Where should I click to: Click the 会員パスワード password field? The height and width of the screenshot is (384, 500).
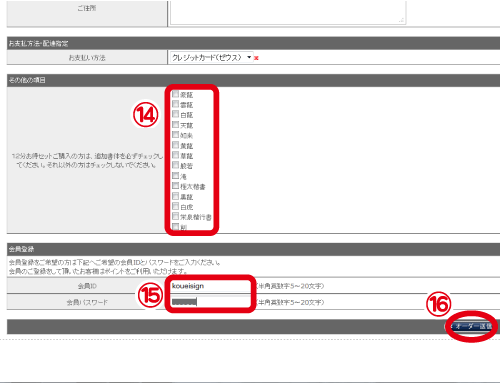210,302
